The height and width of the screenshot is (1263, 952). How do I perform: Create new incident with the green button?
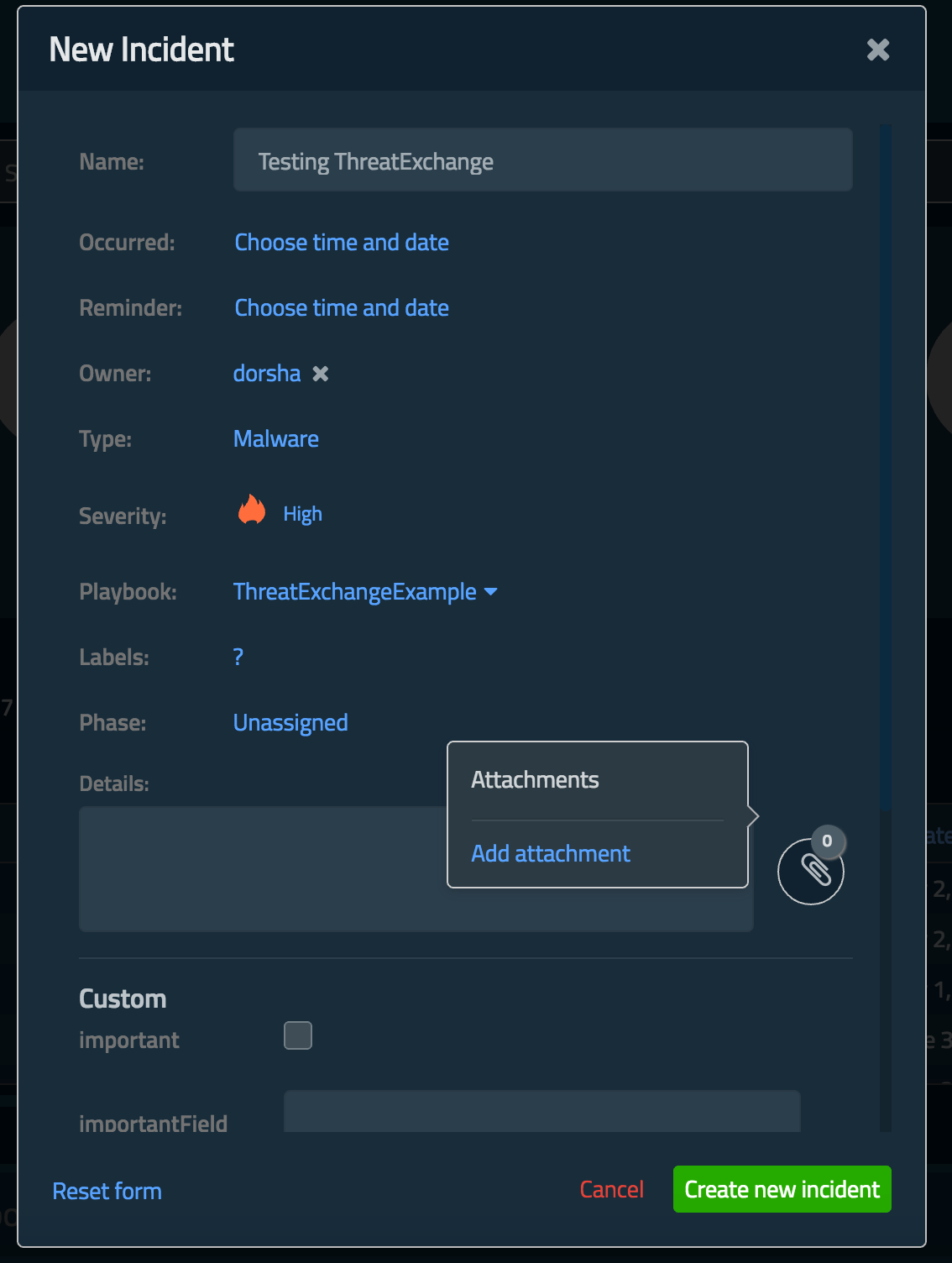pos(781,1189)
